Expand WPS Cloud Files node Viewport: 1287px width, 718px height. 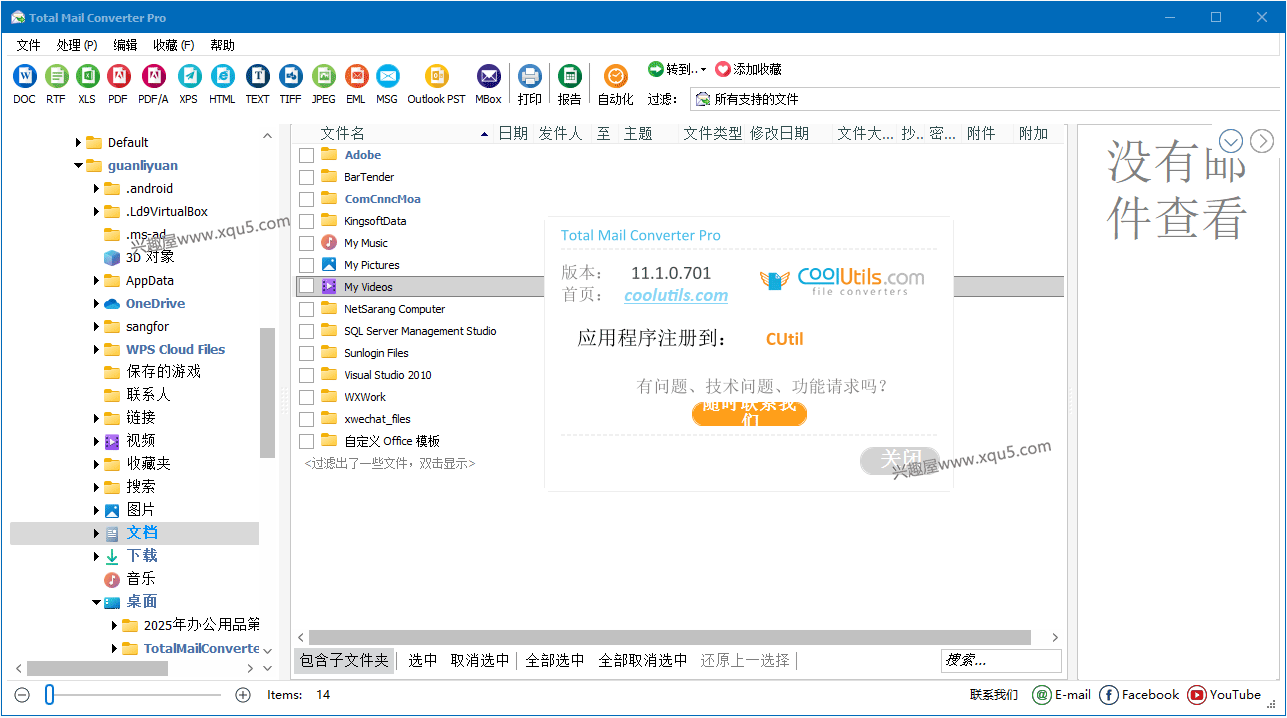97,350
